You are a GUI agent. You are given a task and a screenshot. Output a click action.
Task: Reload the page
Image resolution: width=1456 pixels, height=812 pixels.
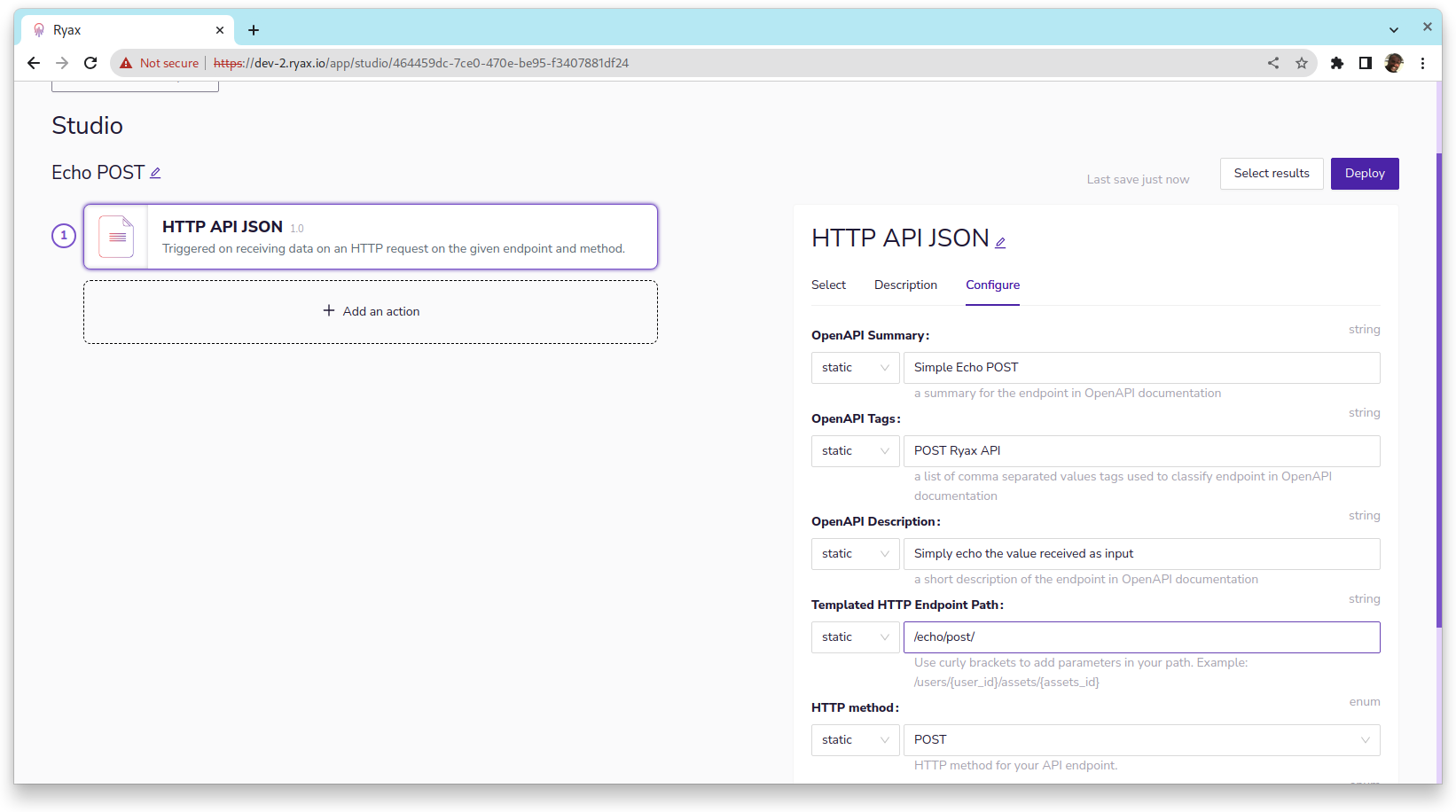point(90,63)
